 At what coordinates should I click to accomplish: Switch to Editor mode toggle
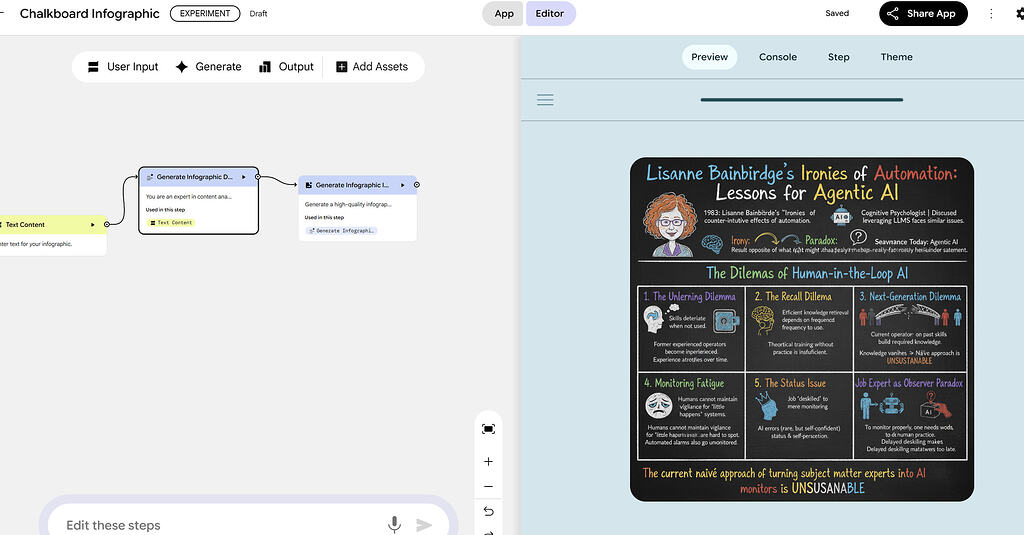click(x=550, y=14)
